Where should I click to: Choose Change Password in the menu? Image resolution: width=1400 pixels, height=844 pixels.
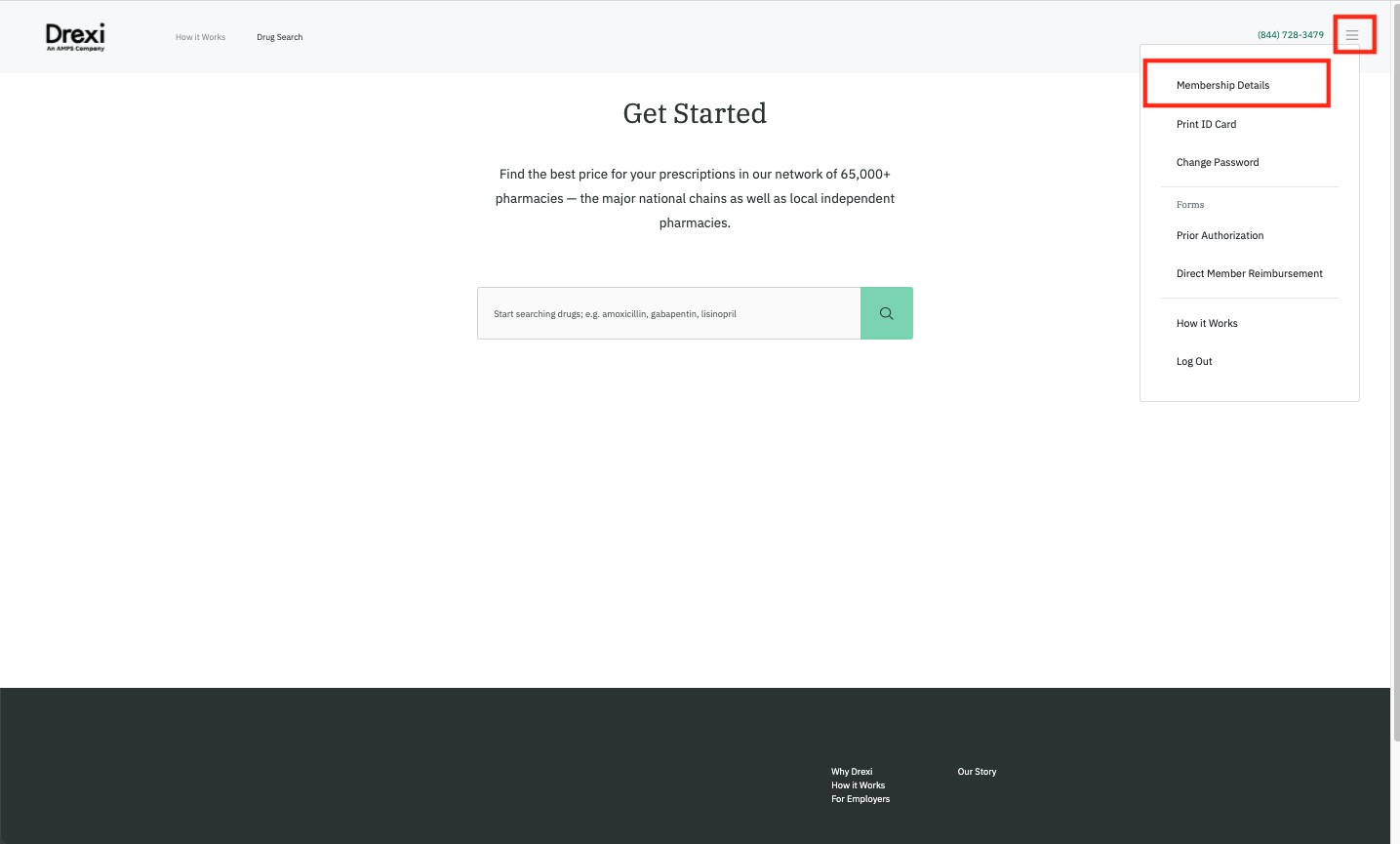tap(1217, 162)
